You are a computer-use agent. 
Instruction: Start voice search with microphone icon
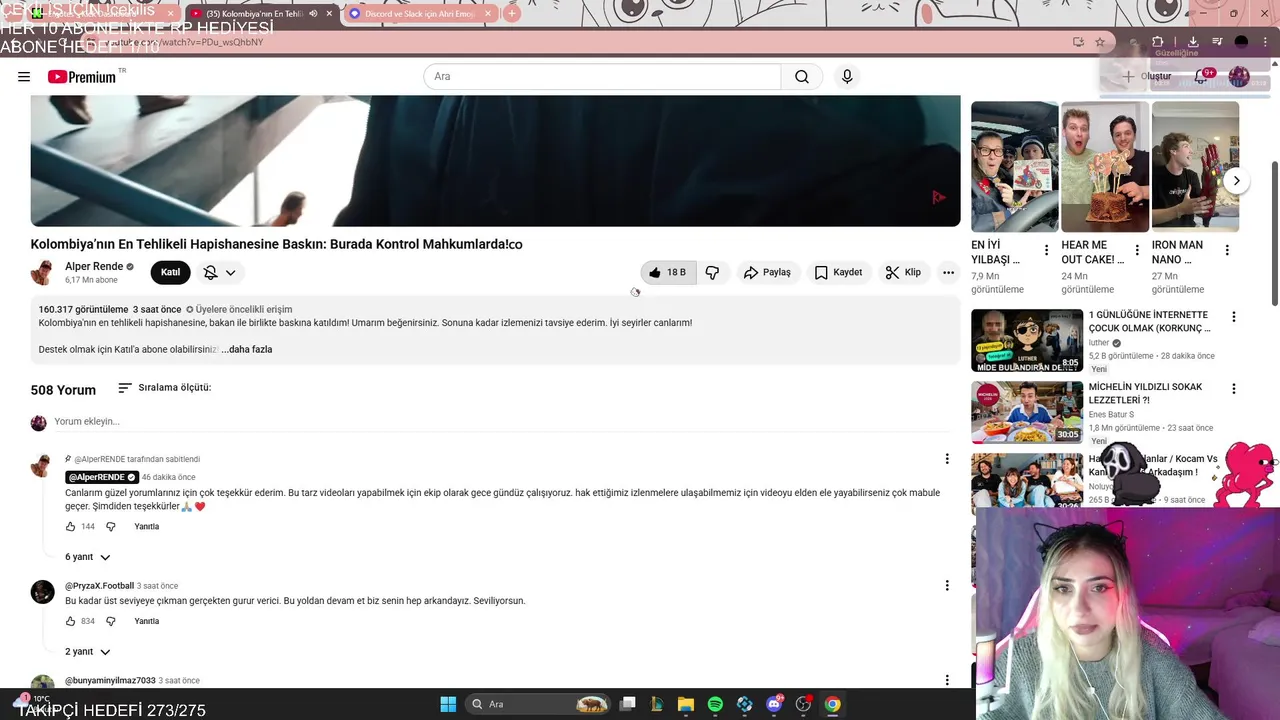pos(847,77)
